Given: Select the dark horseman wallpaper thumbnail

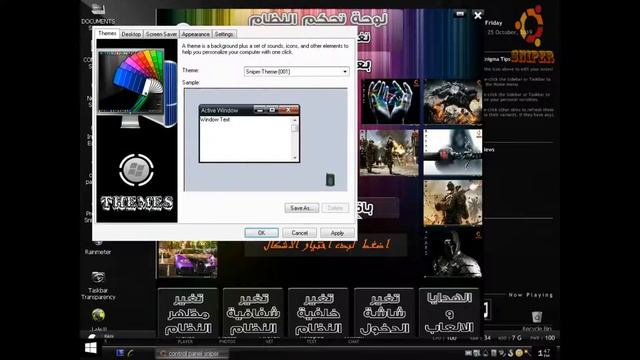Looking at the screenshot, I should point(453,102).
